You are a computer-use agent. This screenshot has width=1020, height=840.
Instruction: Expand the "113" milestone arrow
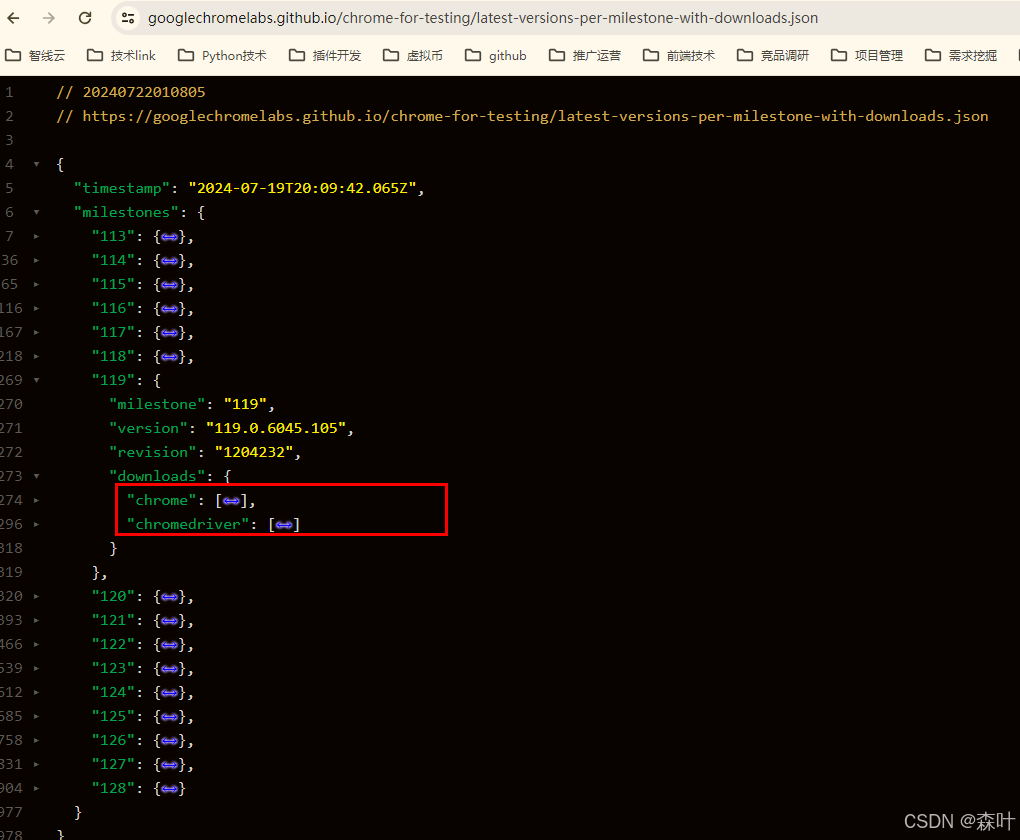click(x=36, y=236)
